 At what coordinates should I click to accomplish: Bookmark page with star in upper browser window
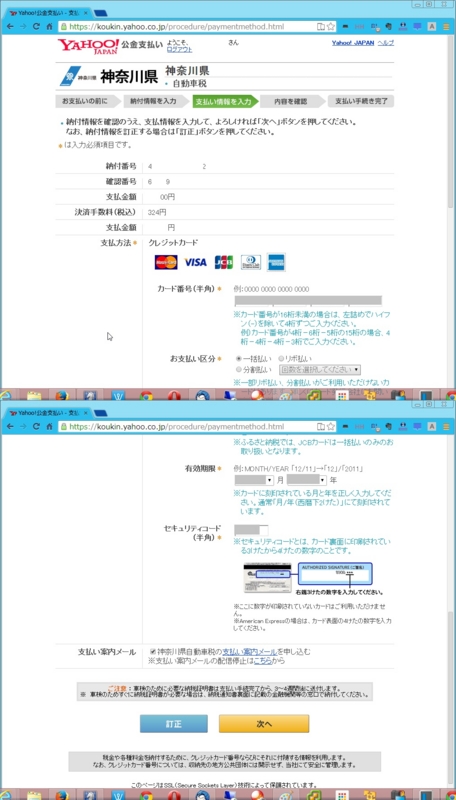coord(331,27)
